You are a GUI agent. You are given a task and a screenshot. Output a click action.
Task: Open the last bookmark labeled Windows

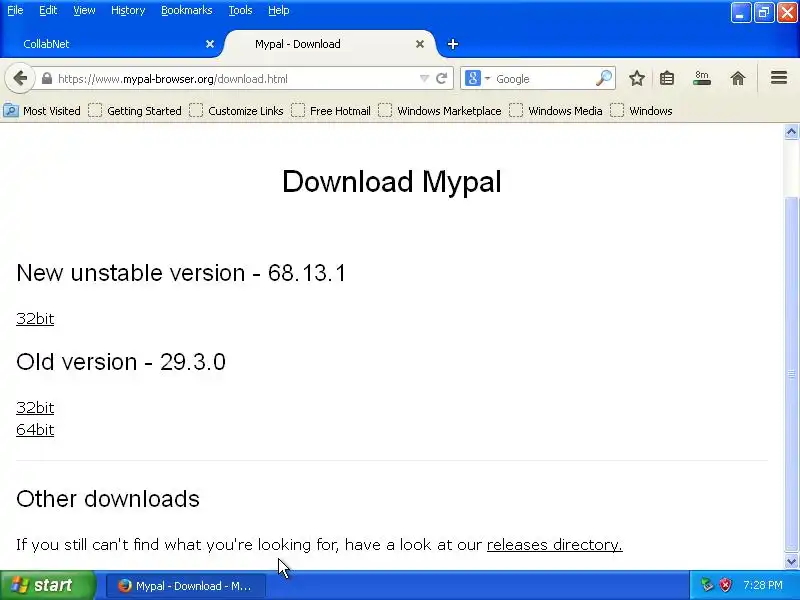[x=641, y=111]
